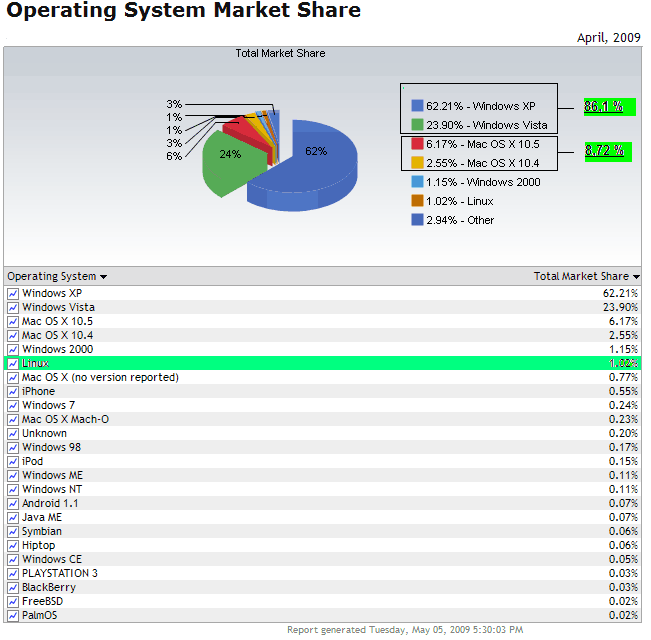This screenshot has height=640, width=651.
Task: Click the iPhone row trend icon
Action: 13,392
